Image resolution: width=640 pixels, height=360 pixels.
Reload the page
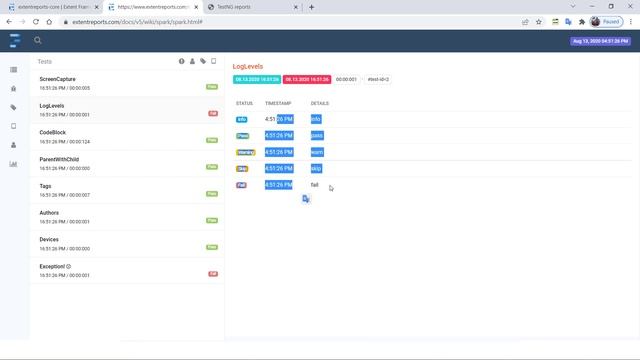pos(36,22)
